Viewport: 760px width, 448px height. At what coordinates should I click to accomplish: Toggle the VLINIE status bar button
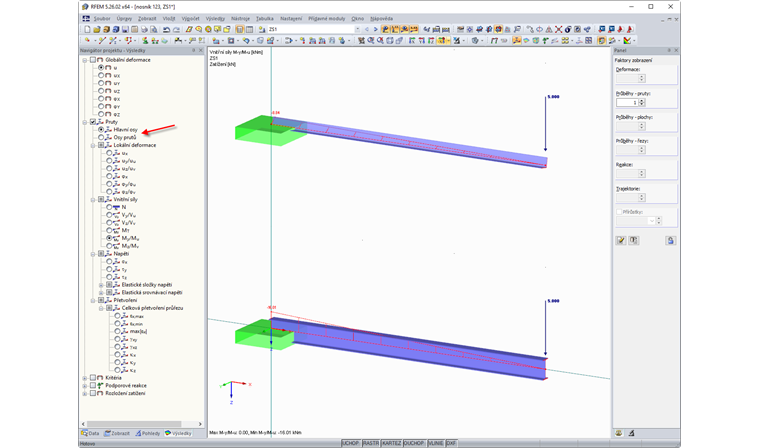[436, 443]
